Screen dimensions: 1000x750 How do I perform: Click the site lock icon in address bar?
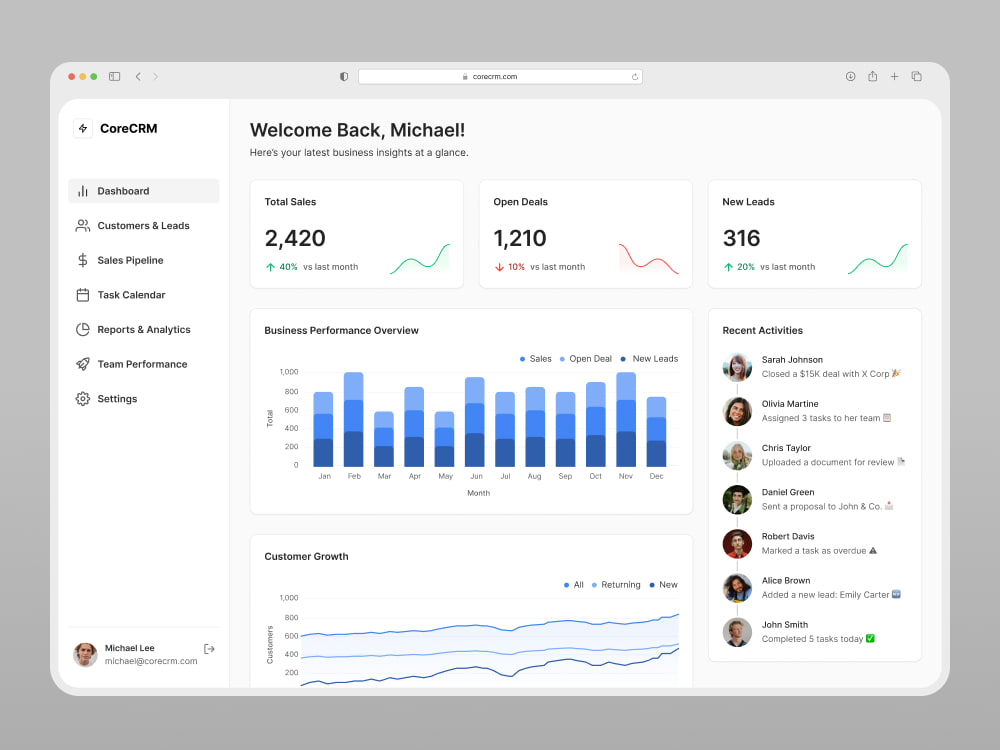click(x=465, y=77)
